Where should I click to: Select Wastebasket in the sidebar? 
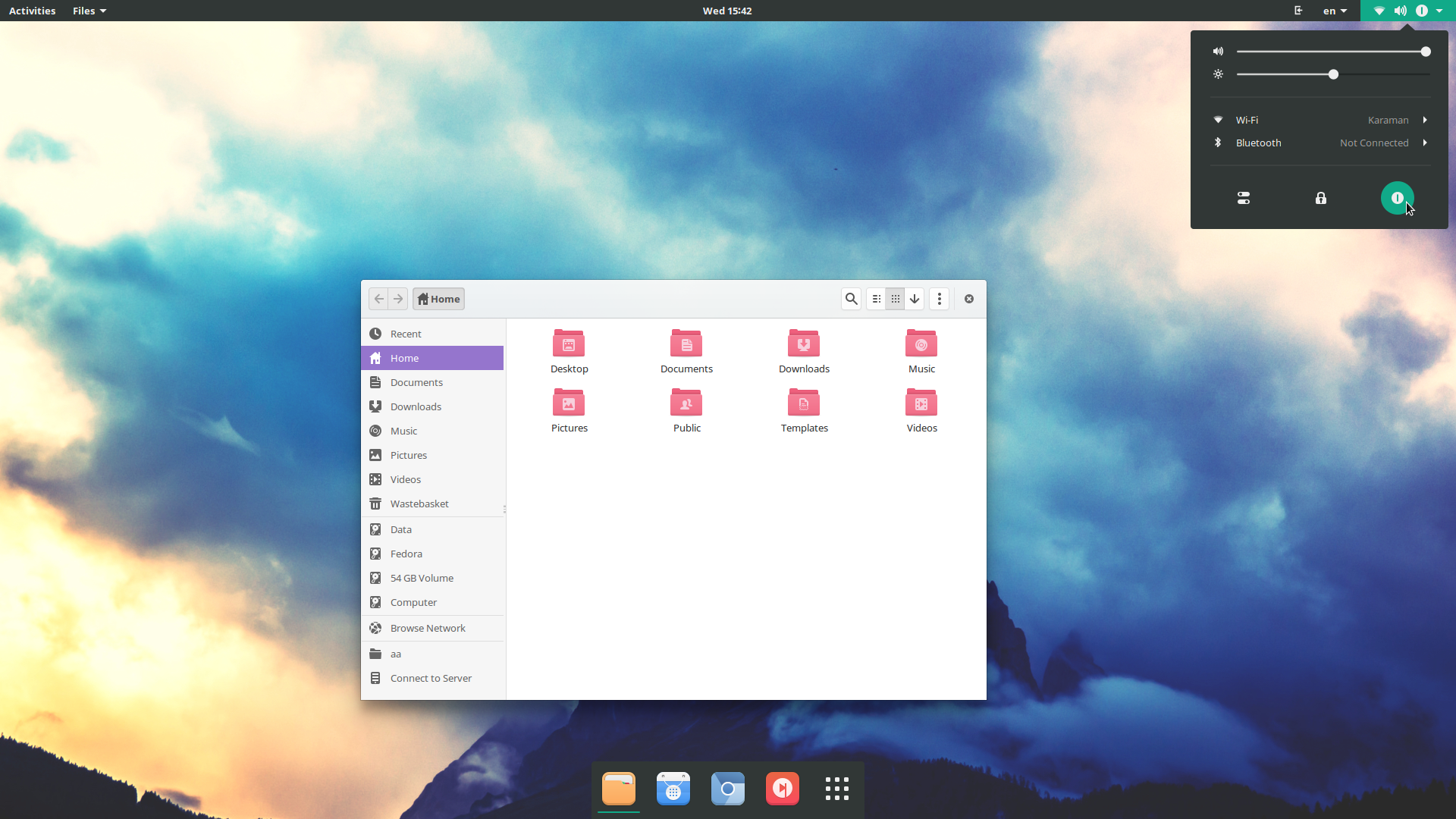coord(419,504)
